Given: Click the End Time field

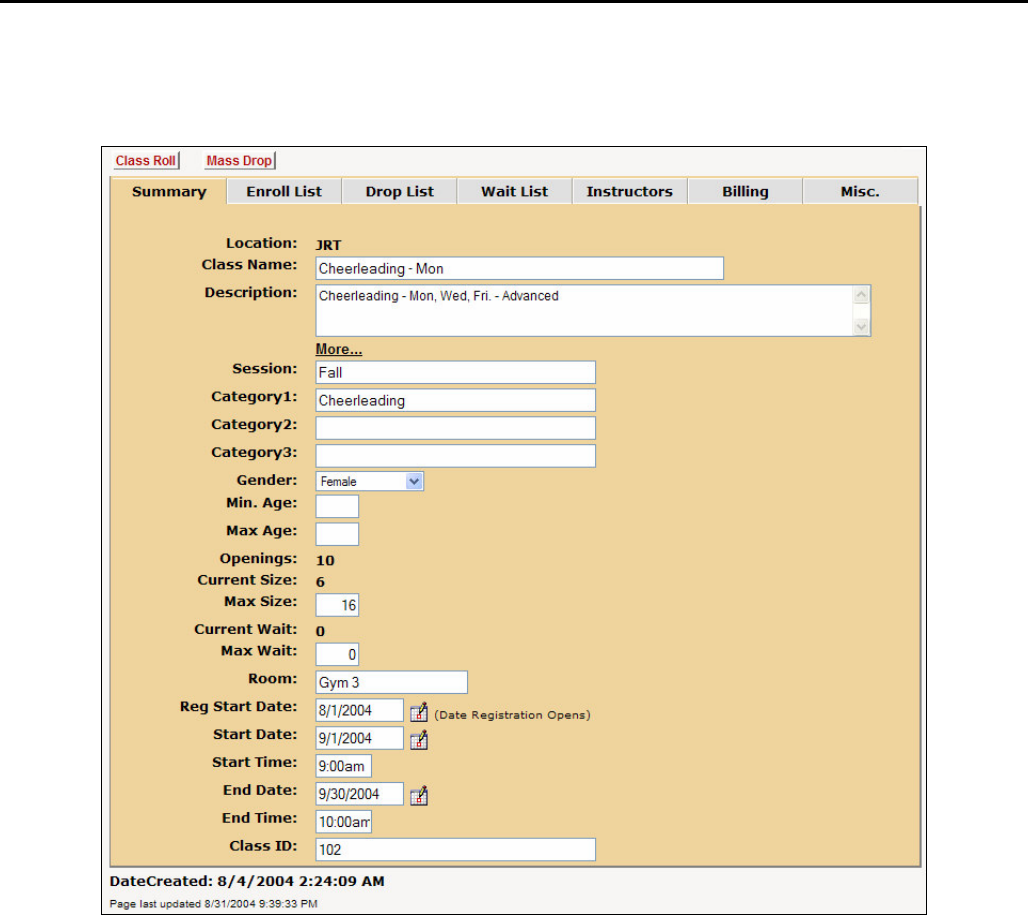Looking at the screenshot, I should [344, 822].
